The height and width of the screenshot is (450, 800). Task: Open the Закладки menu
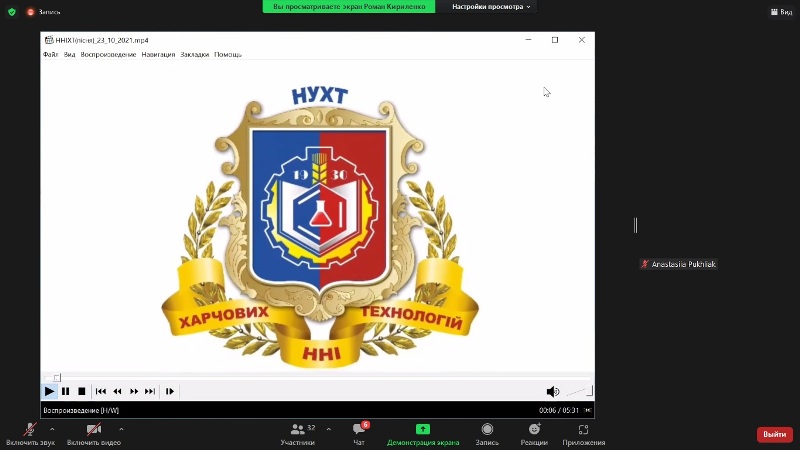[x=194, y=54]
